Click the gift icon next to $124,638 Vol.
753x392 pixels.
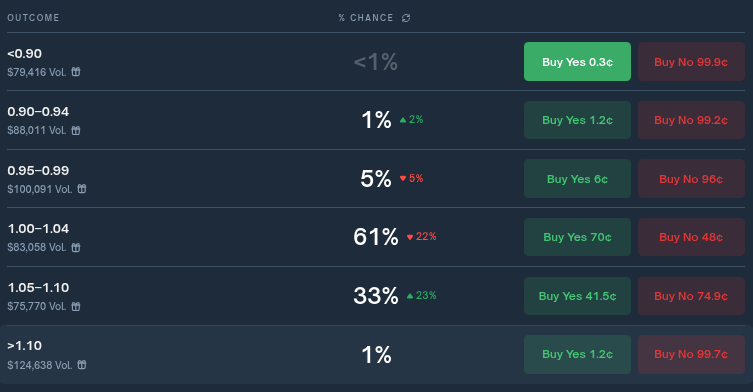82,365
